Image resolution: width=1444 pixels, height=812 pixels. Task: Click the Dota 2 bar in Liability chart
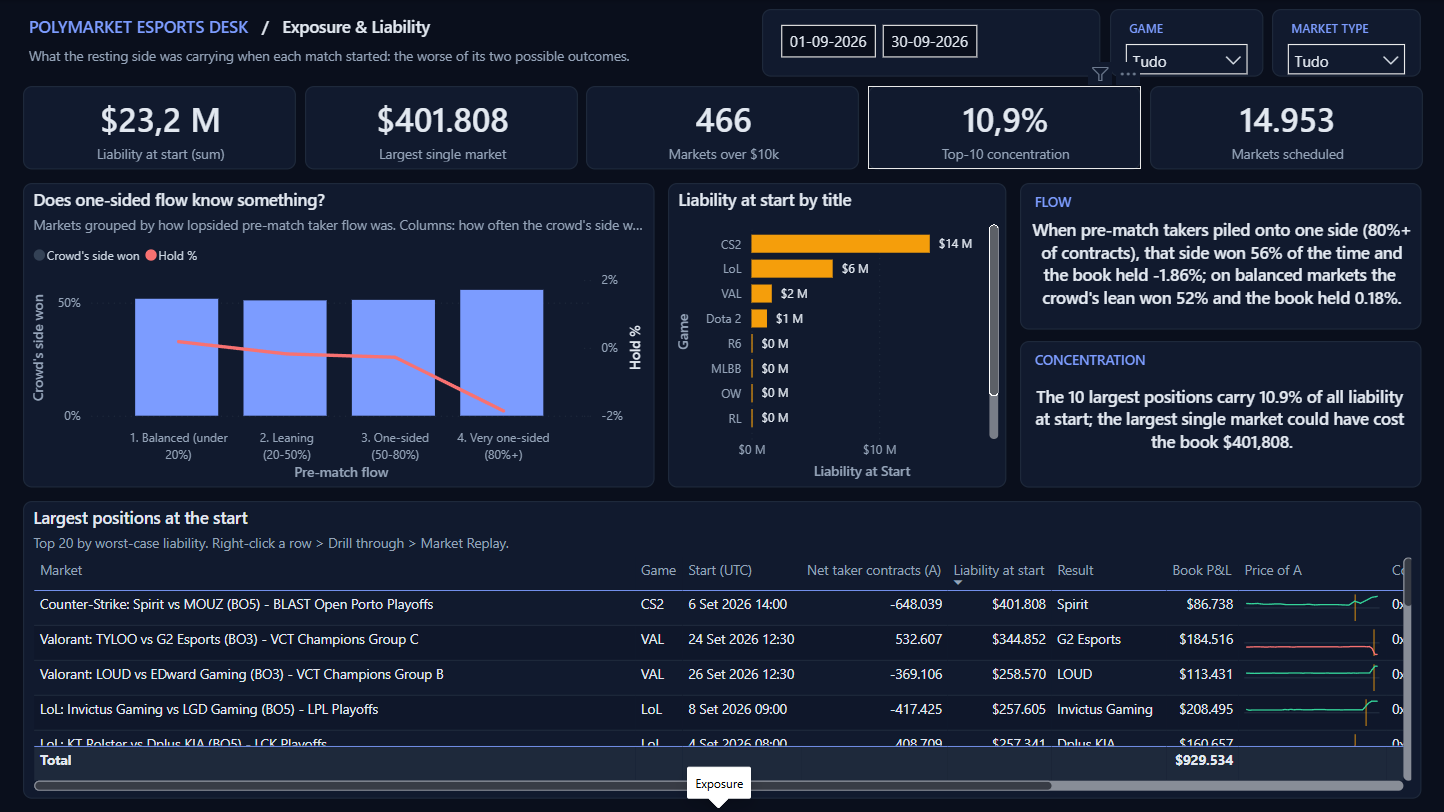point(759,318)
